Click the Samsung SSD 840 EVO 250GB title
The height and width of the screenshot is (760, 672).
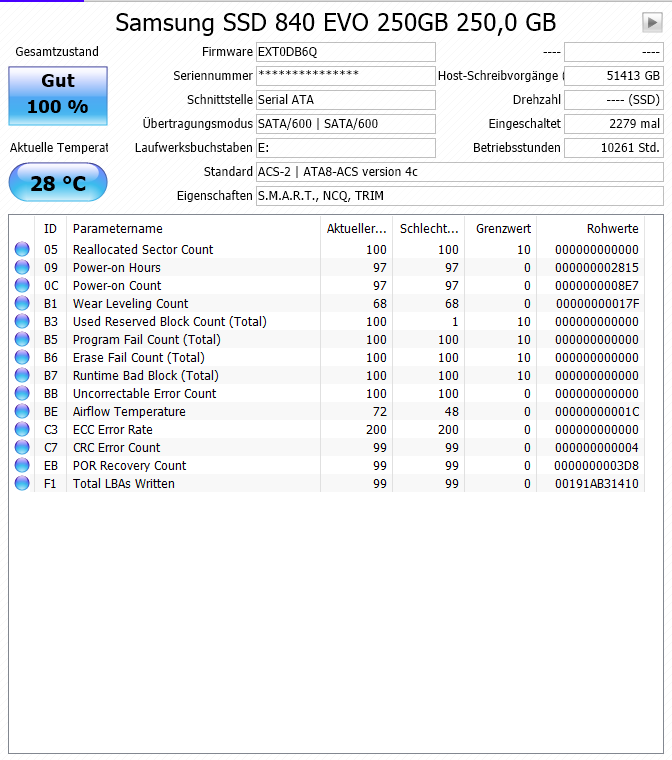click(x=336, y=22)
